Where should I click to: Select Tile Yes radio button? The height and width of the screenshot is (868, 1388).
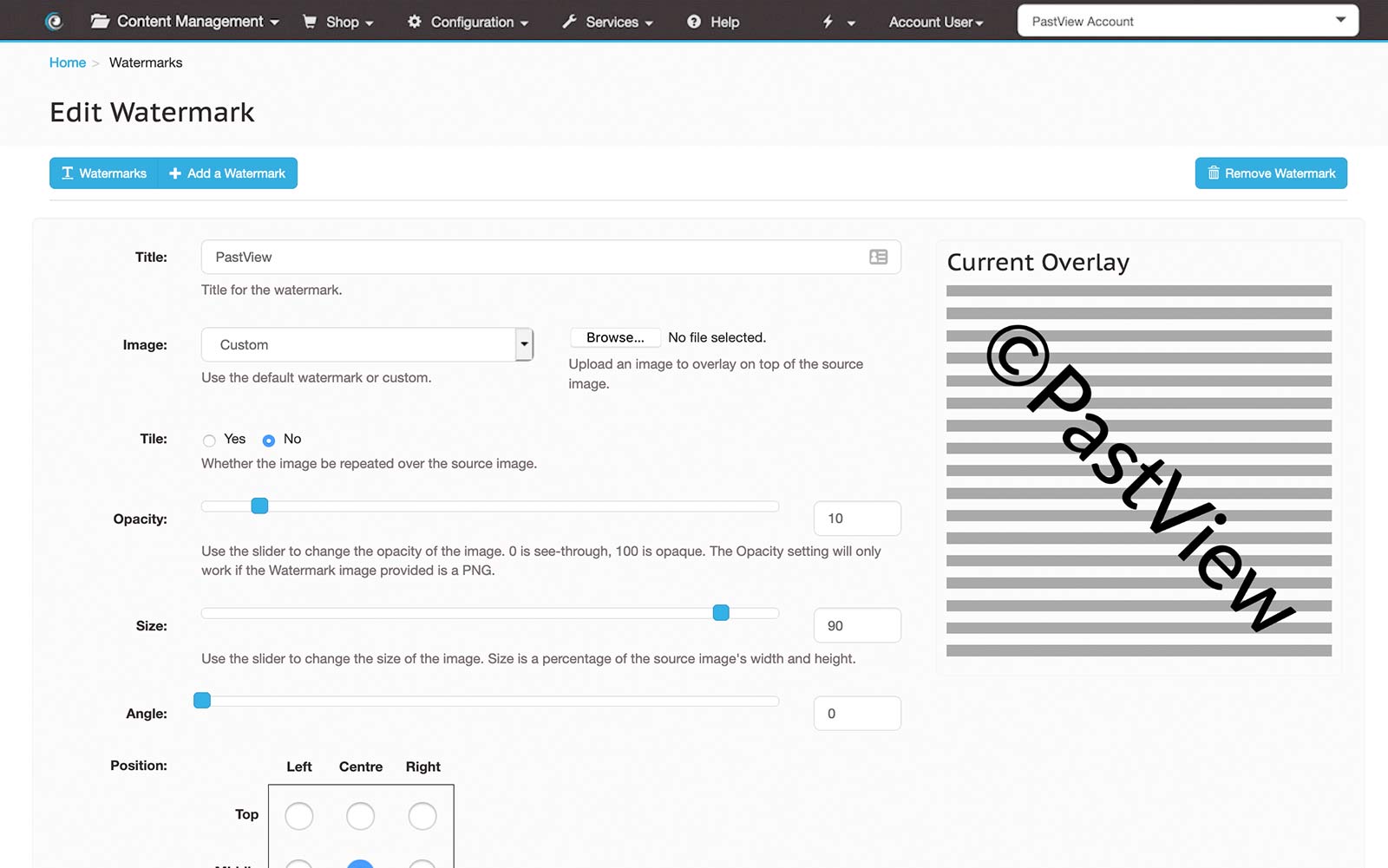[209, 440]
